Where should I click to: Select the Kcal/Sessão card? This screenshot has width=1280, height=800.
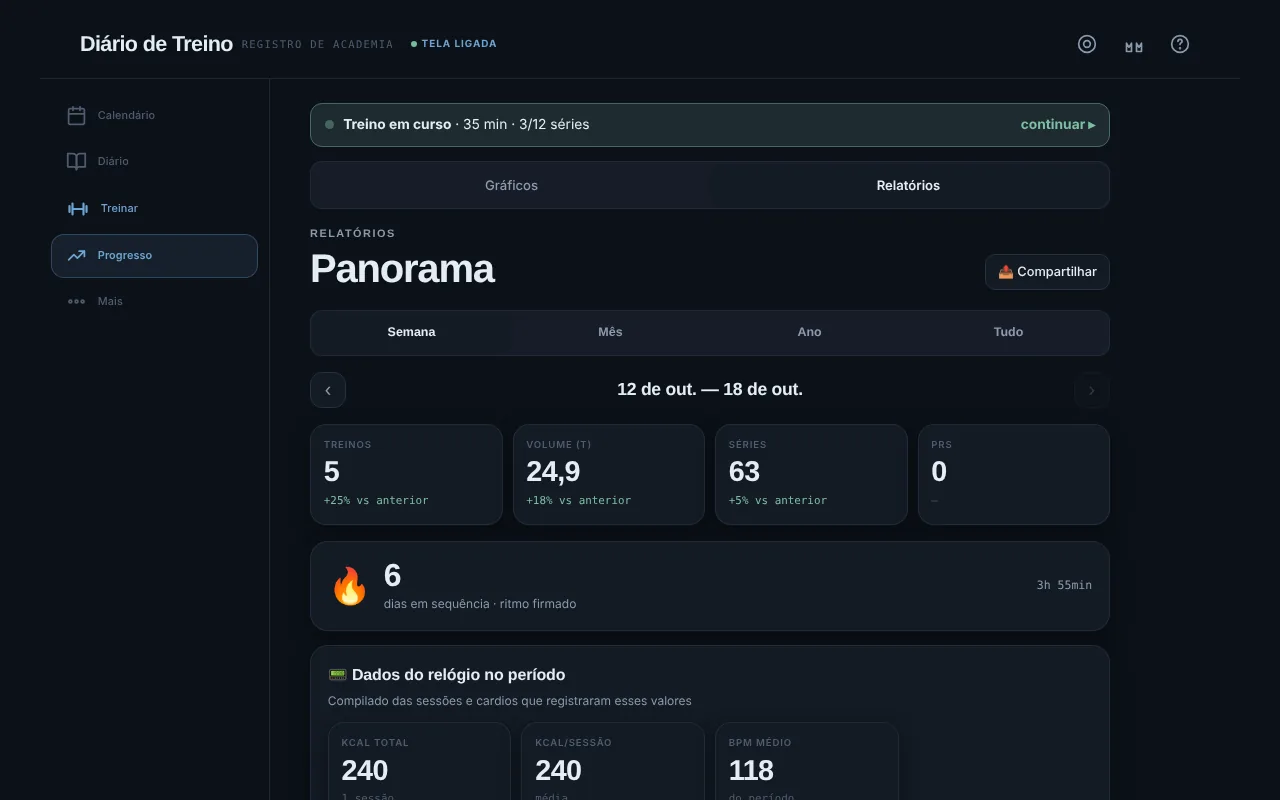613,761
